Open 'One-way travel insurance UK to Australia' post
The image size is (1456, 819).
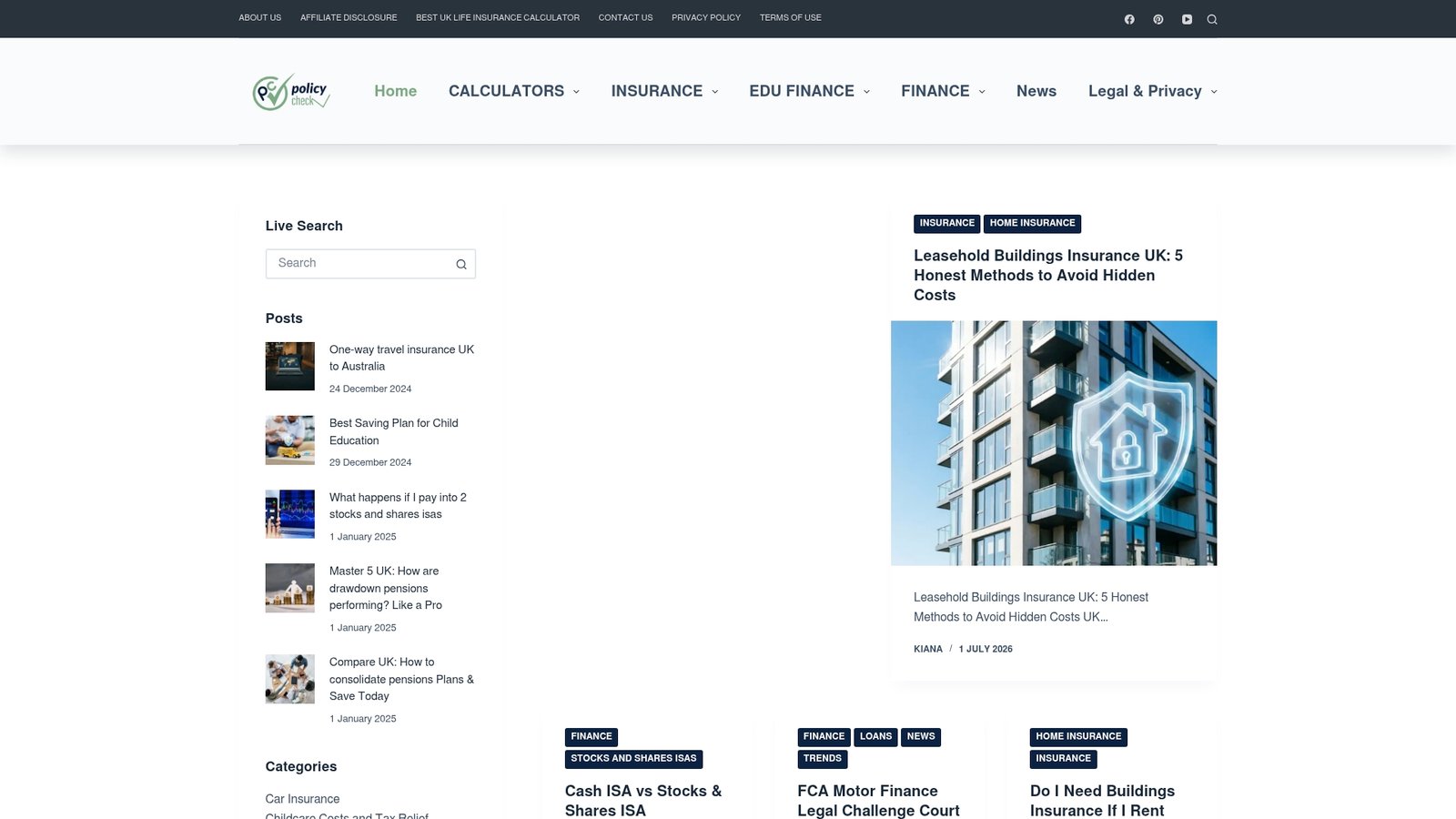401,358
